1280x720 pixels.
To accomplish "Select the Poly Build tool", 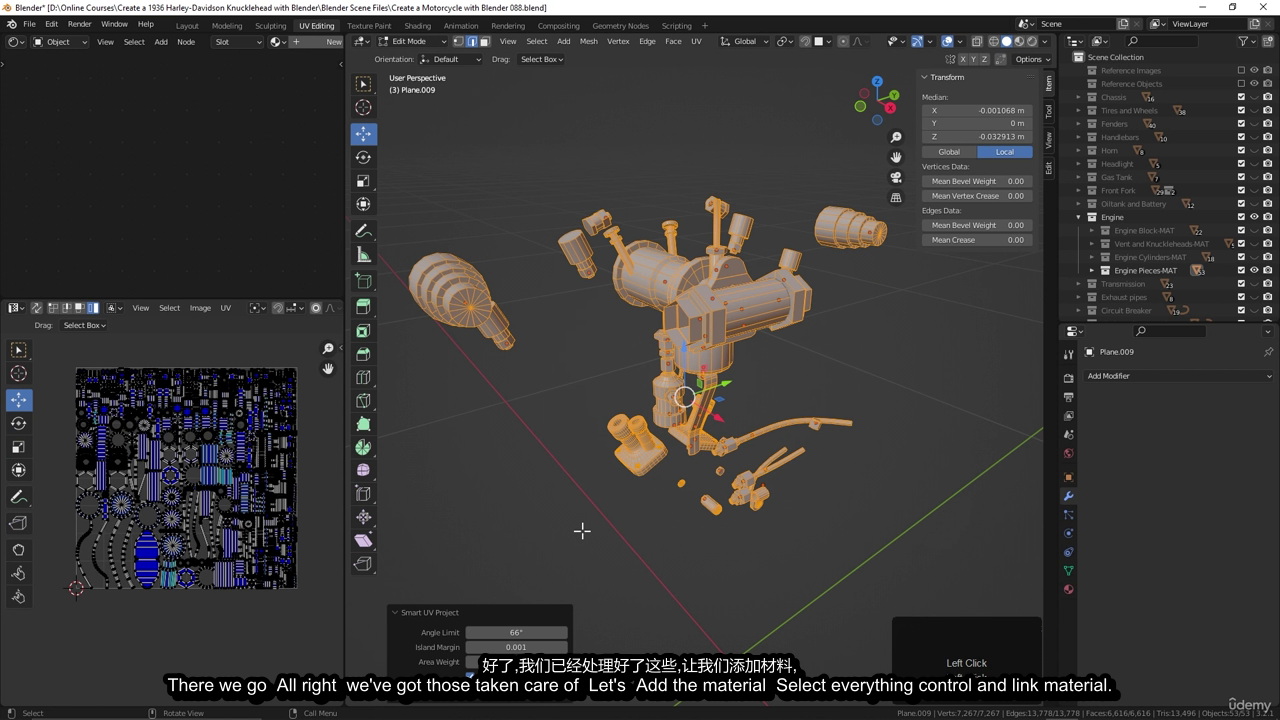I will [x=363, y=424].
